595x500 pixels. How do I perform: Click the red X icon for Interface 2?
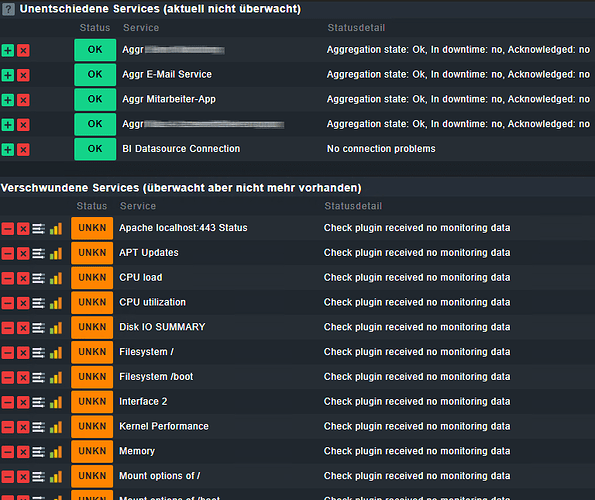(23, 402)
